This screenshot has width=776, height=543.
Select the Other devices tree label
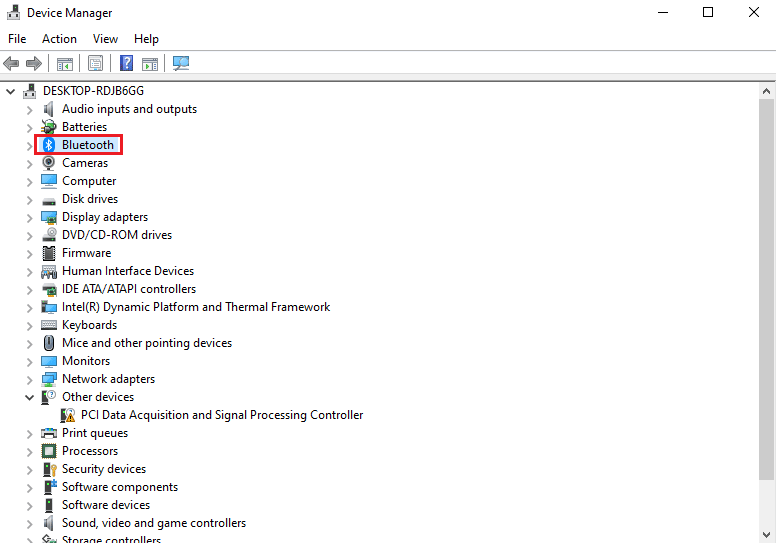coord(98,397)
